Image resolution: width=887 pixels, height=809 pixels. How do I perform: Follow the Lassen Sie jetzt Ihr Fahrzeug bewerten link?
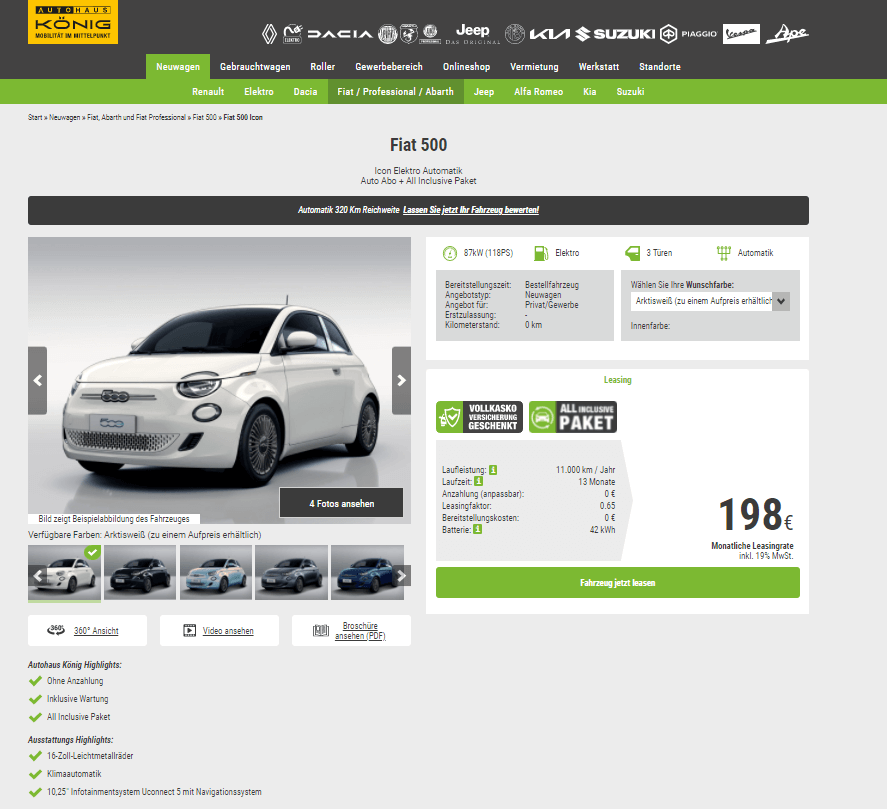pos(471,210)
